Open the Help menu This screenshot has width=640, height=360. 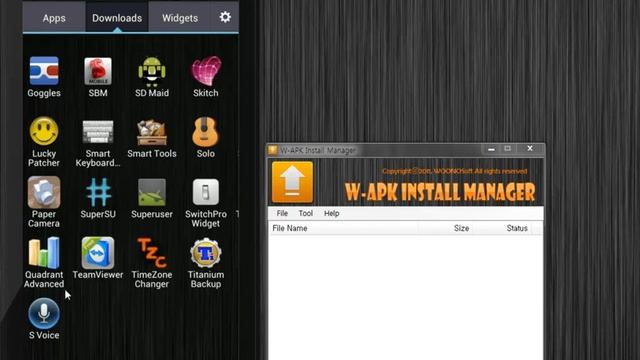click(x=331, y=213)
